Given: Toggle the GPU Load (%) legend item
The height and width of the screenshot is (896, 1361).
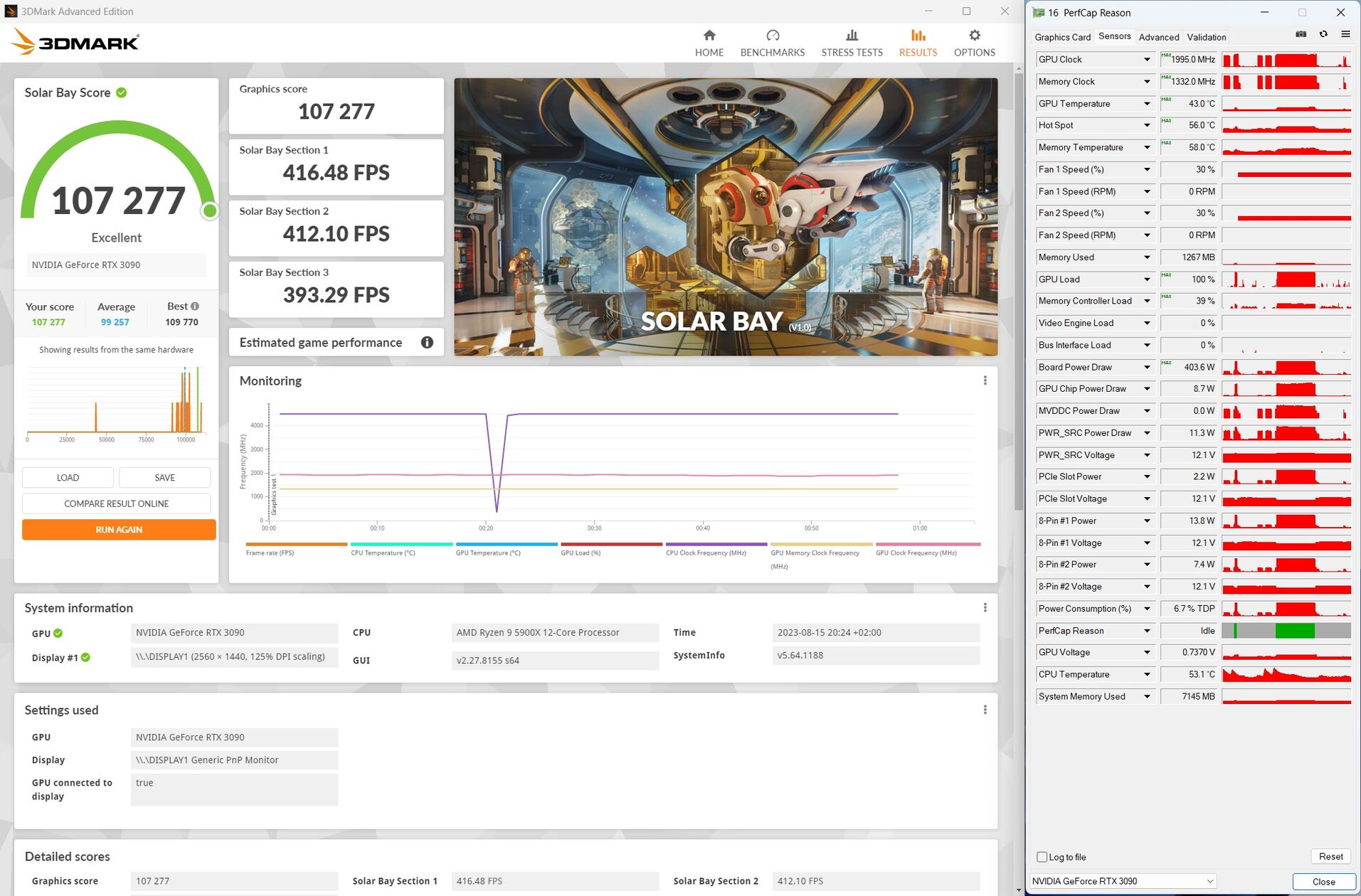Looking at the screenshot, I should coord(612,549).
